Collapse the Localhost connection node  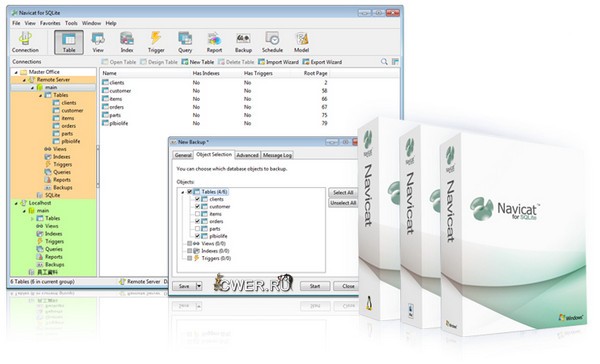pyautogui.click(x=16, y=203)
